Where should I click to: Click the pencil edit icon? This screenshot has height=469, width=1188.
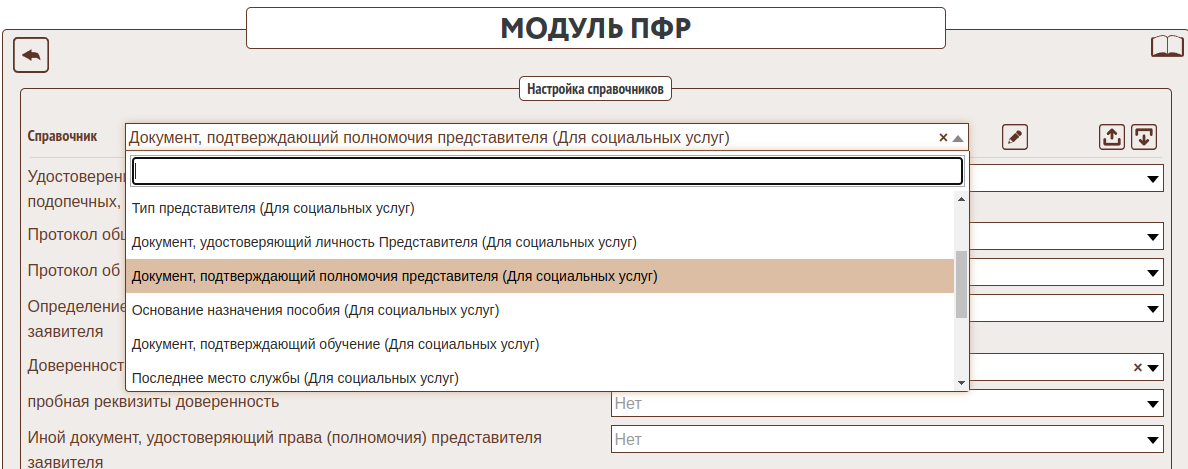pyautogui.click(x=1015, y=138)
